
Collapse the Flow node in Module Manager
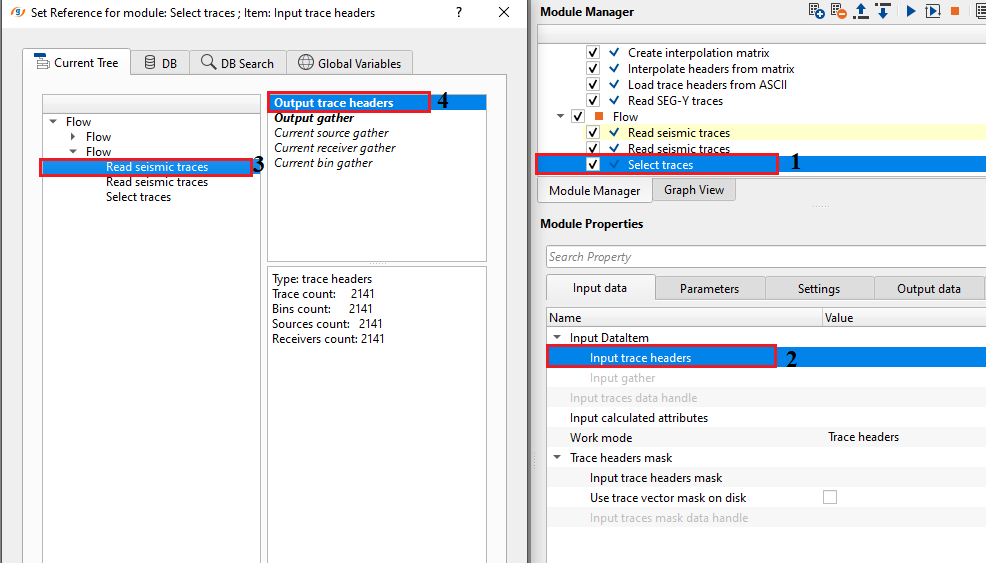pyautogui.click(x=561, y=117)
